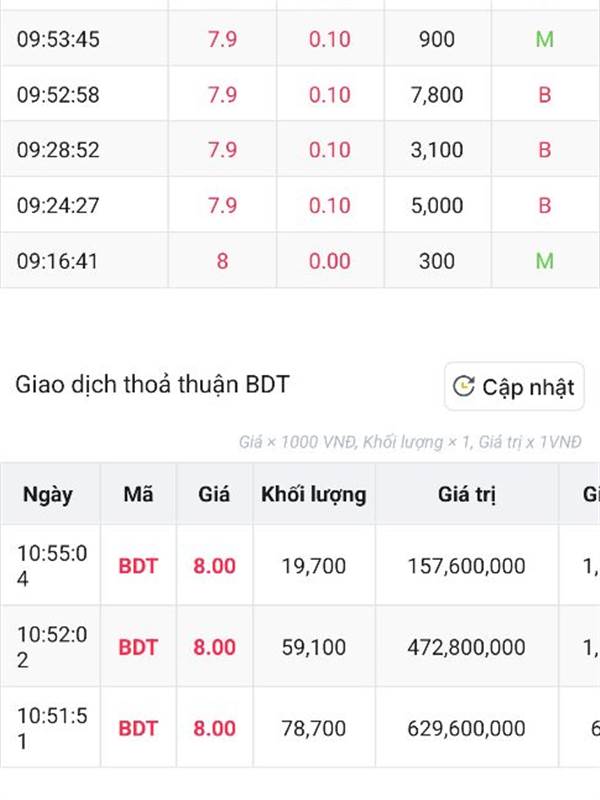Open BDT link in the 10:51:51 row
The height and width of the screenshot is (800, 600).
coord(138,728)
